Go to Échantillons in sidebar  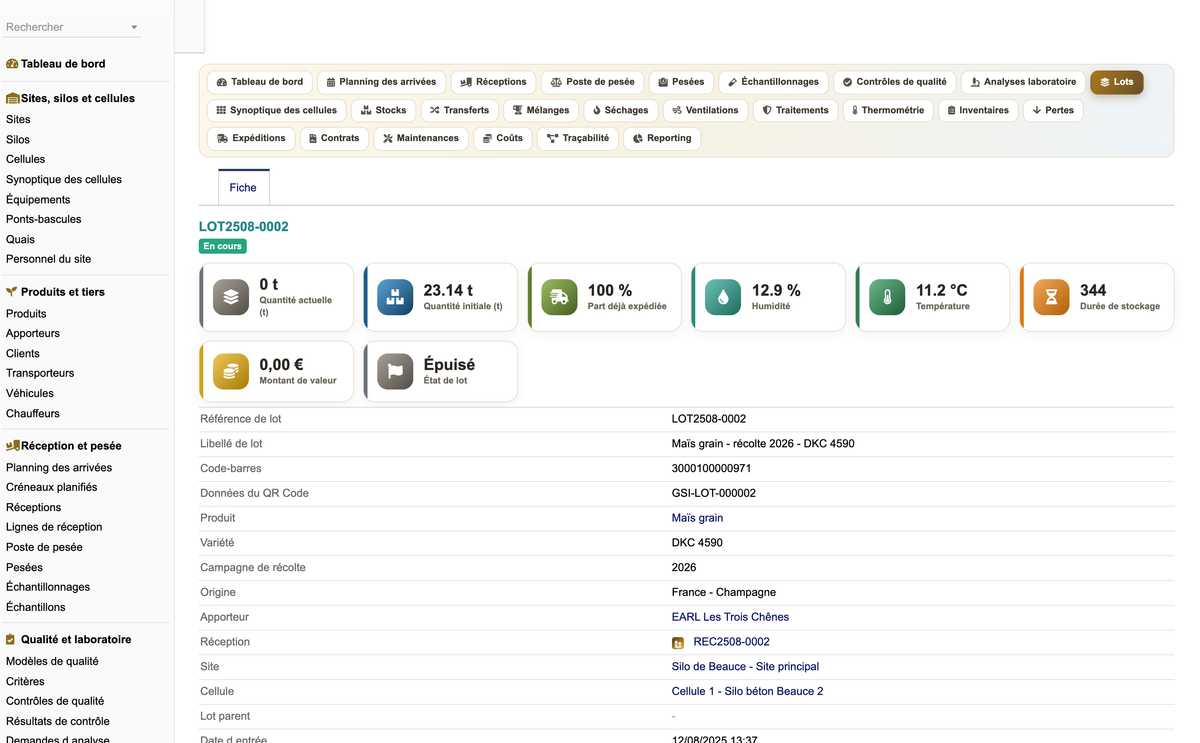(x=36, y=607)
